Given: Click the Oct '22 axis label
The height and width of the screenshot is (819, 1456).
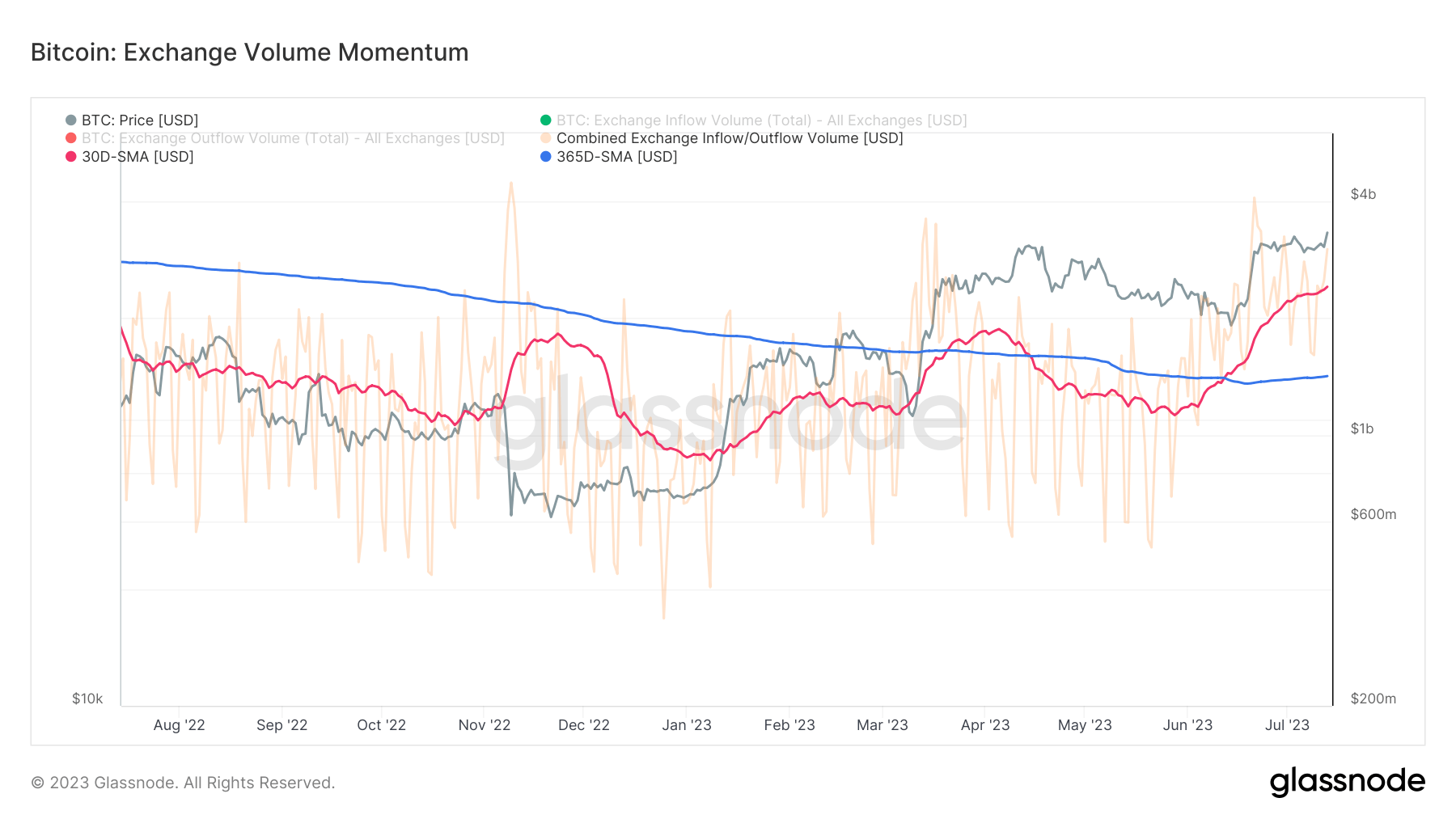Looking at the screenshot, I should [x=382, y=725].
